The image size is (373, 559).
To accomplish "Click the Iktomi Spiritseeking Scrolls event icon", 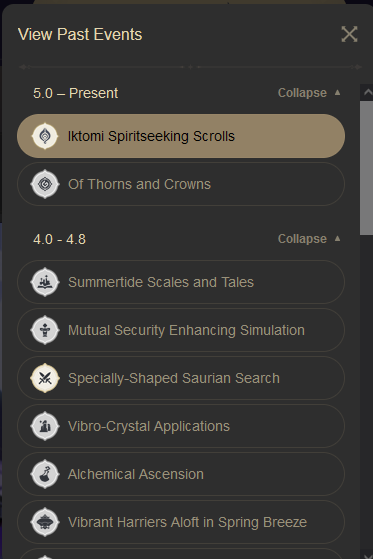I will pos(45,136).
